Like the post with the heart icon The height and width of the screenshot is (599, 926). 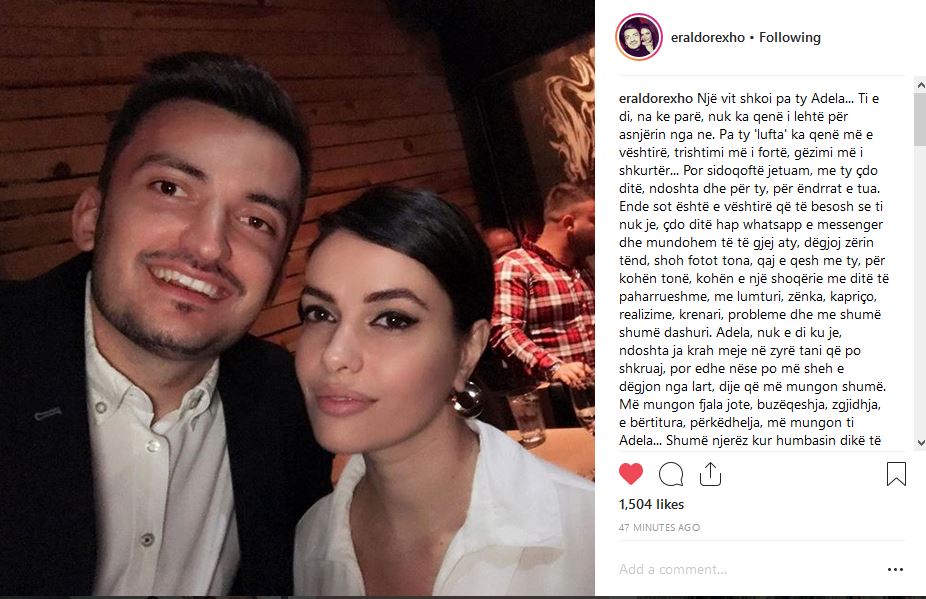[x=631, y=474]
